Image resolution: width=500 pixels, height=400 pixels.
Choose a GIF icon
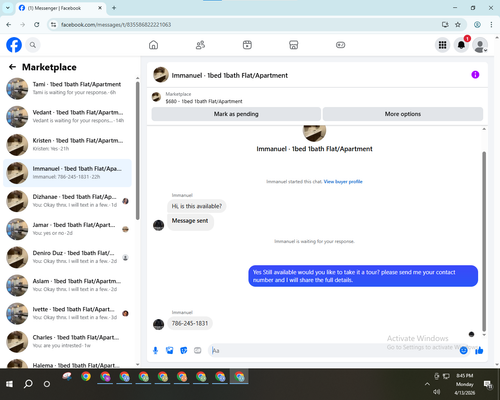click(198, 350)
